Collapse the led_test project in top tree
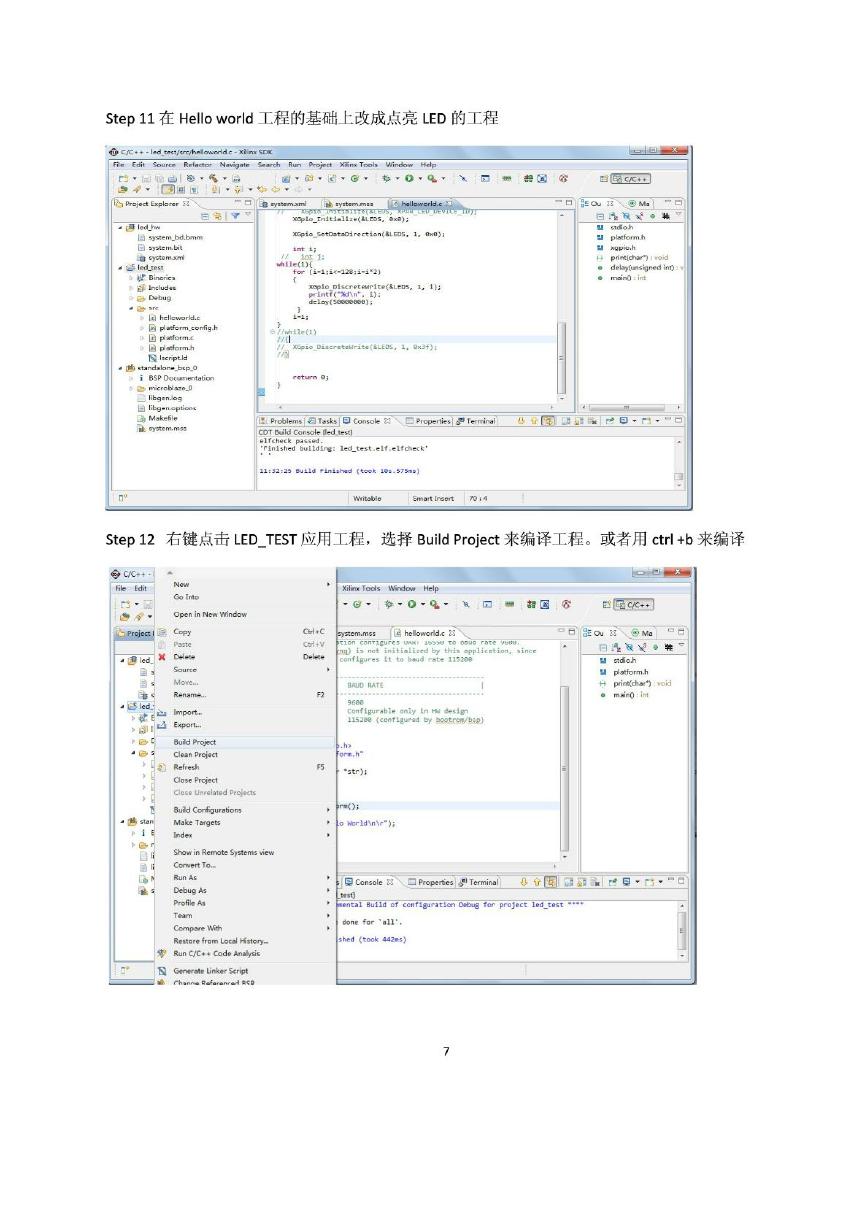Screen dimensions: 868x1228 [x=121, y=268]
